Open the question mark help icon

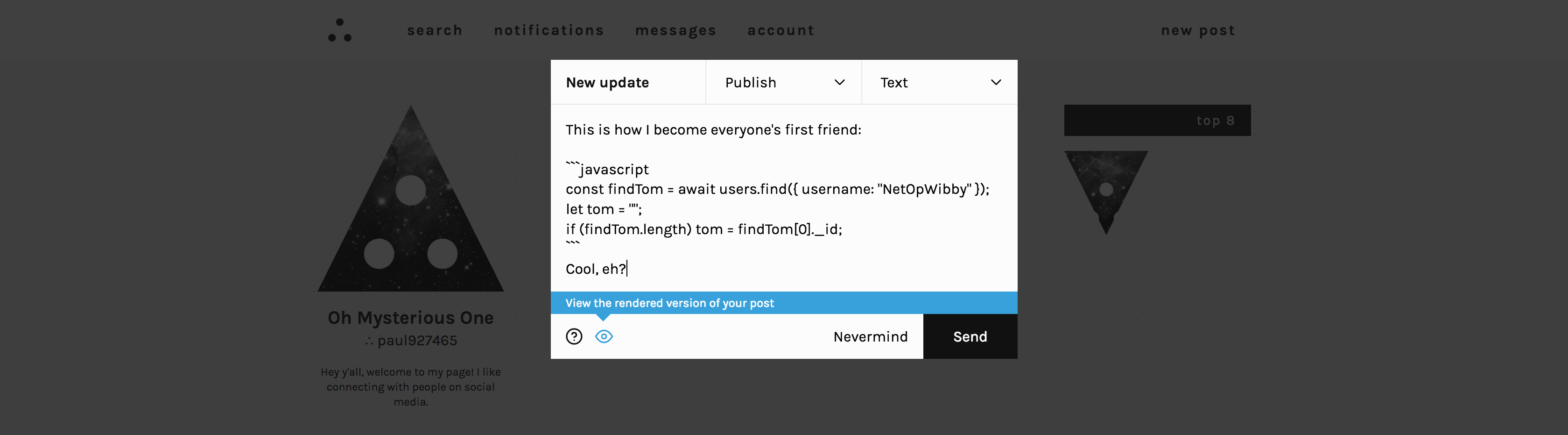(x=573, y=335)
